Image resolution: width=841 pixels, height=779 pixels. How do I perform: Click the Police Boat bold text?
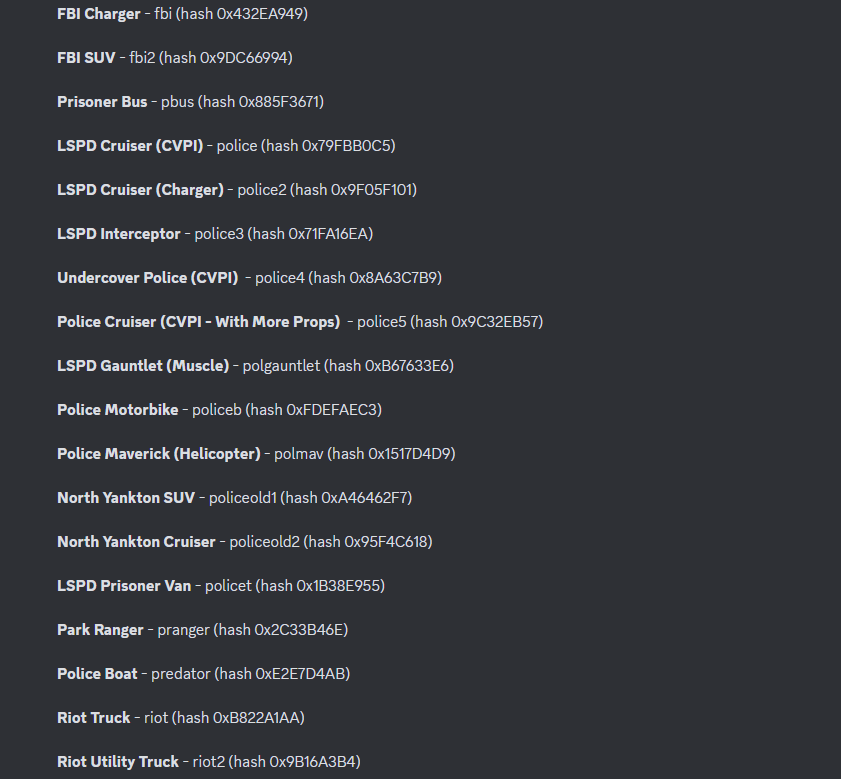[x=97, y=674]
